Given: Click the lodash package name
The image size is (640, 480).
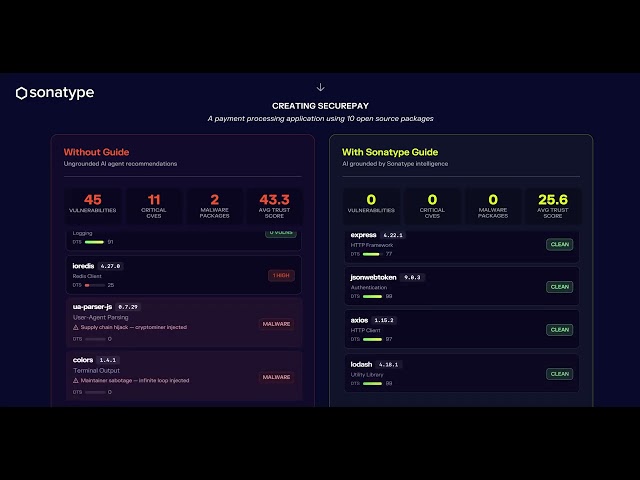Looking at the screenshot, I should tap(361, 364).
